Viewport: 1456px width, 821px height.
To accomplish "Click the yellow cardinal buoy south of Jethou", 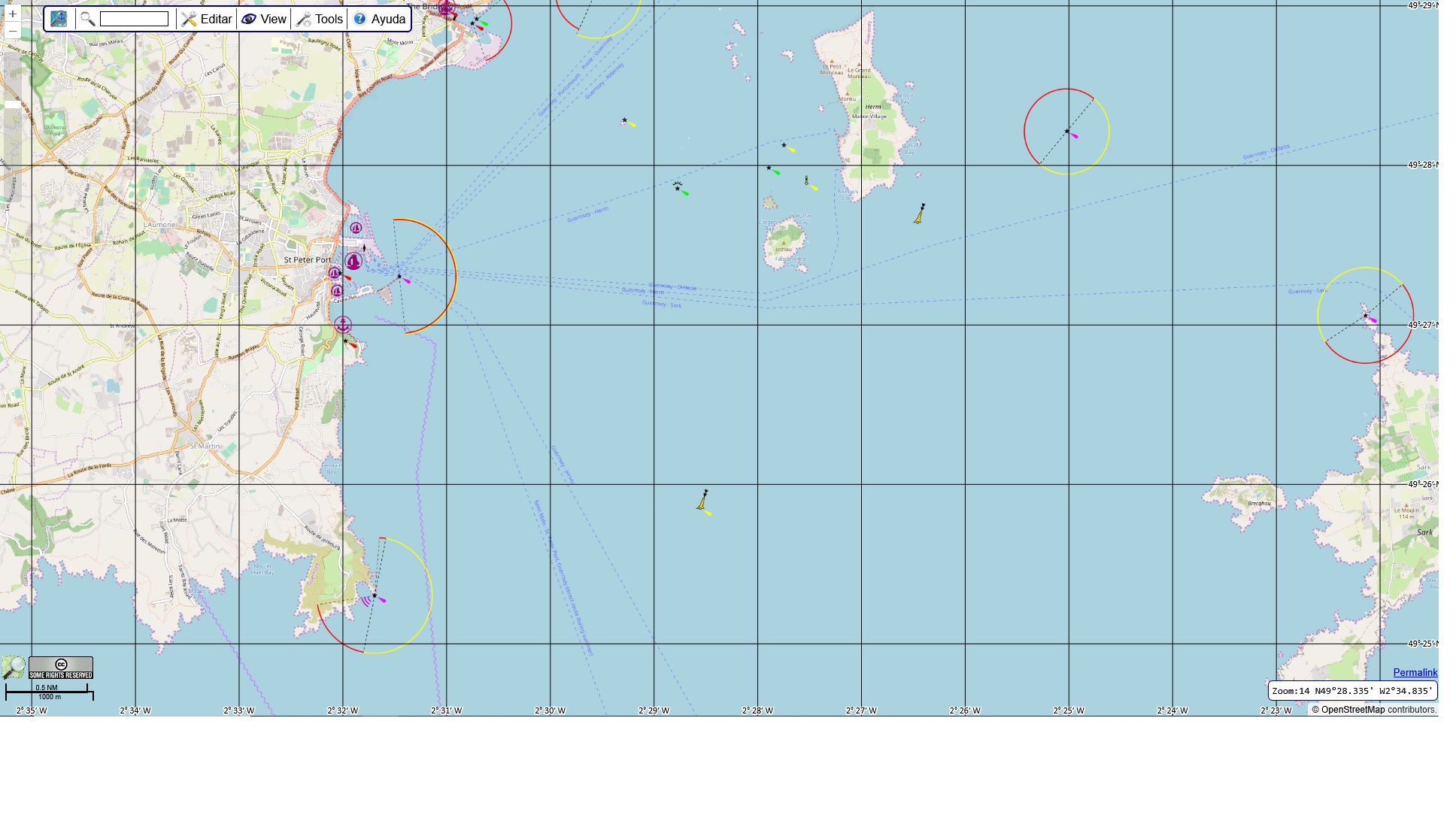I will point(702,501).
